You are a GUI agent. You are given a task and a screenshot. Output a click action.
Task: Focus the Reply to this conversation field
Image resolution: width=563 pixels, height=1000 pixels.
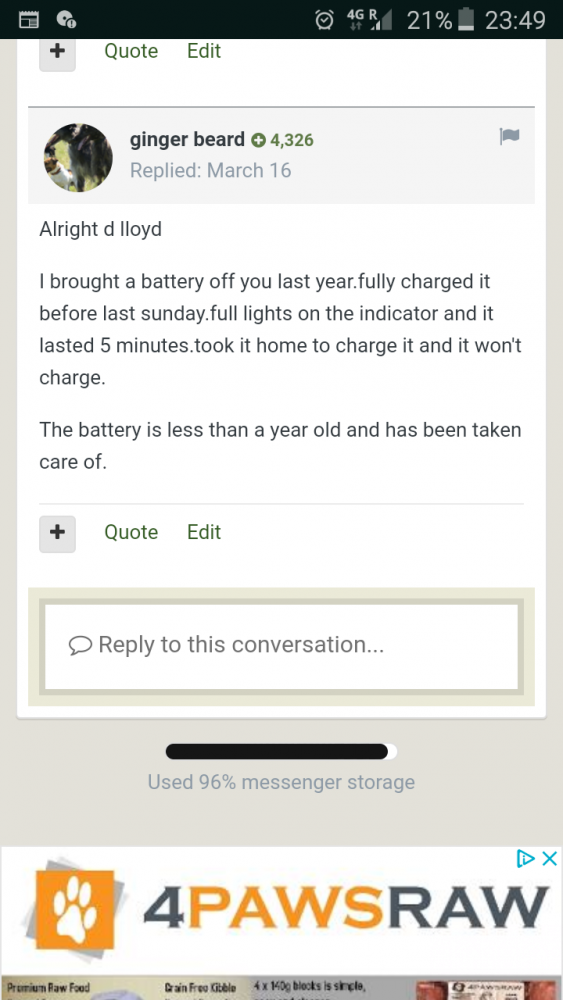click(281, 646)
